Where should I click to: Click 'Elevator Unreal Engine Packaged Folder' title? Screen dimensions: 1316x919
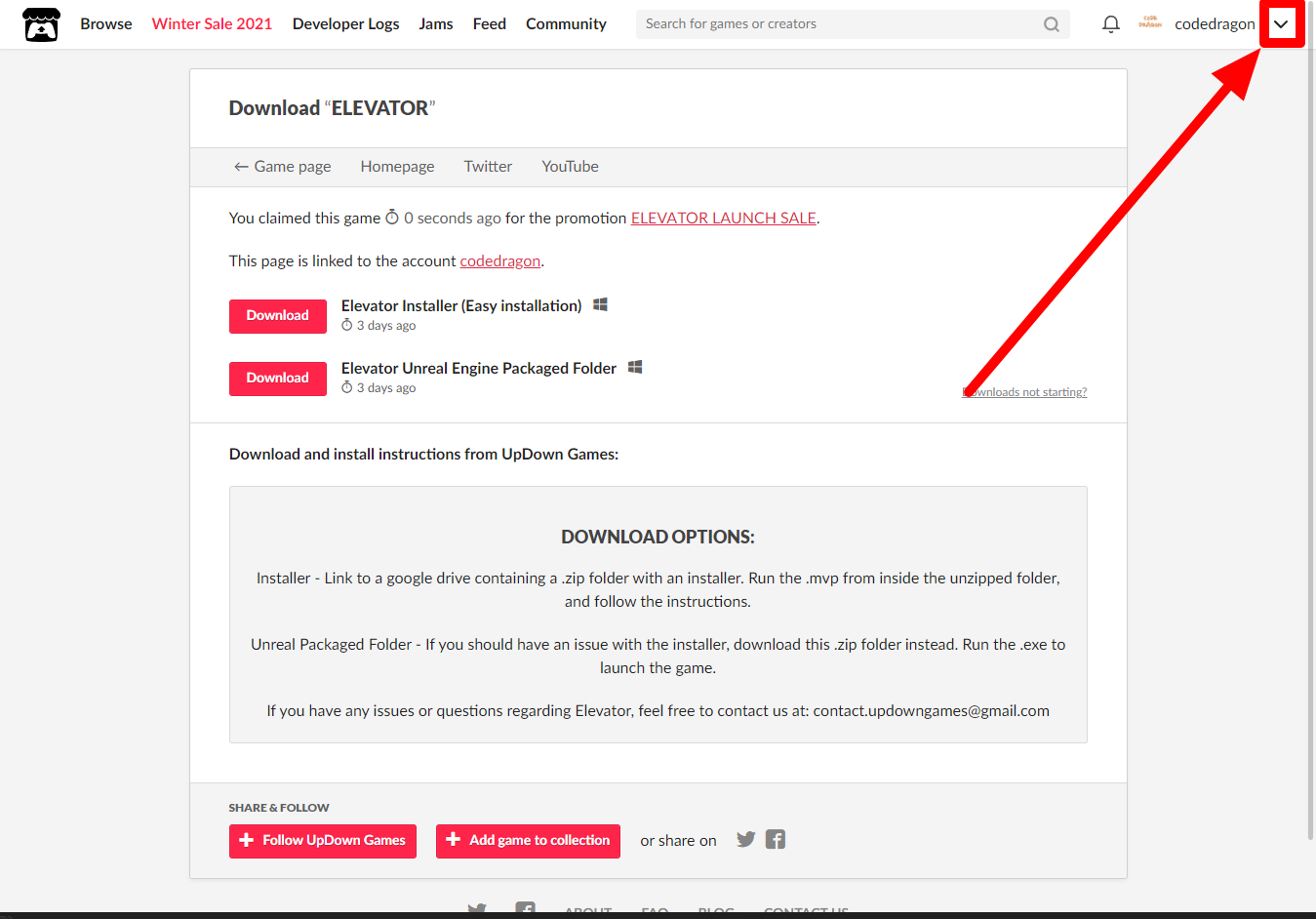[479, 369]
